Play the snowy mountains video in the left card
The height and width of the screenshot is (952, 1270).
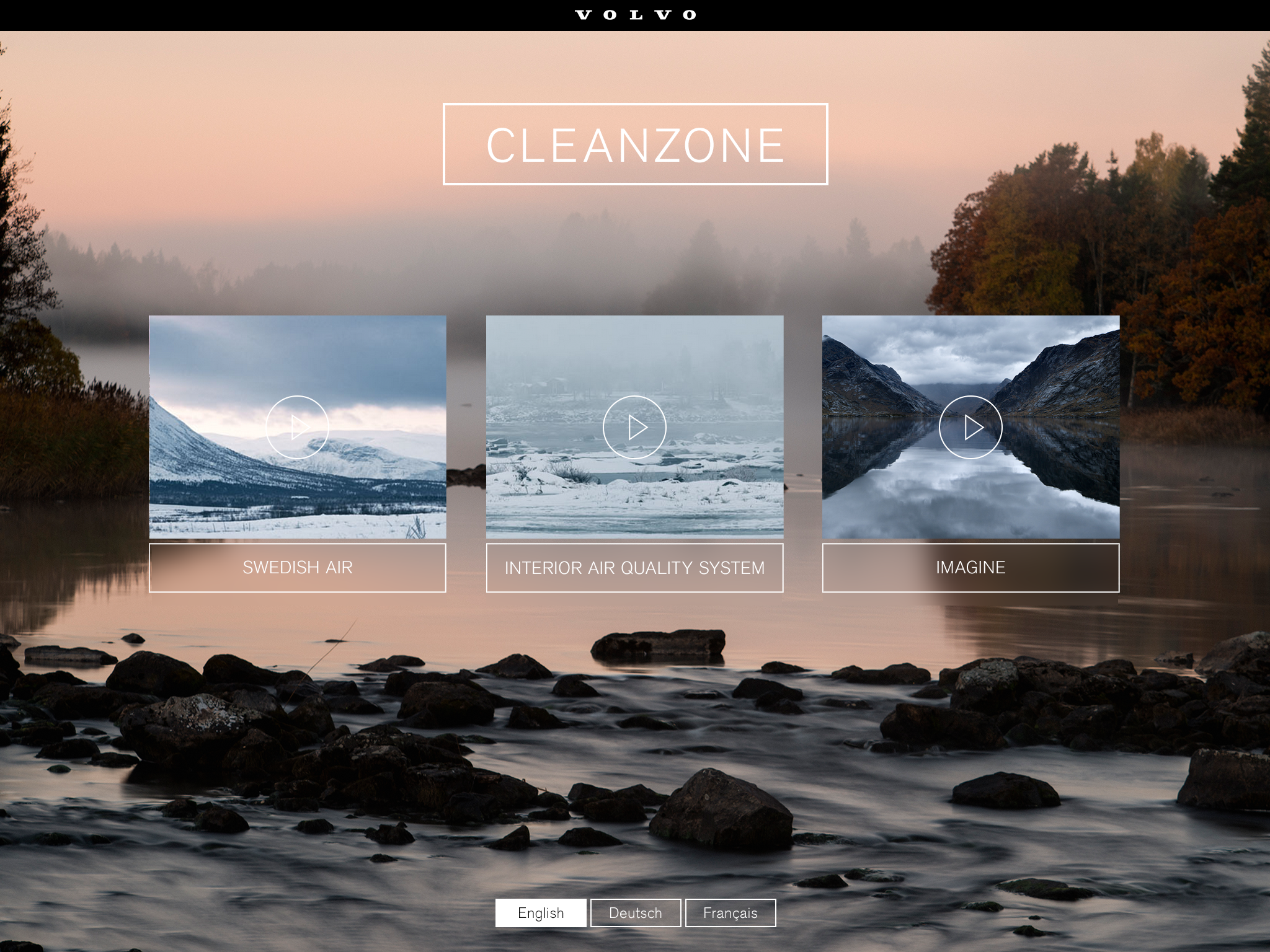click(298, 427)
